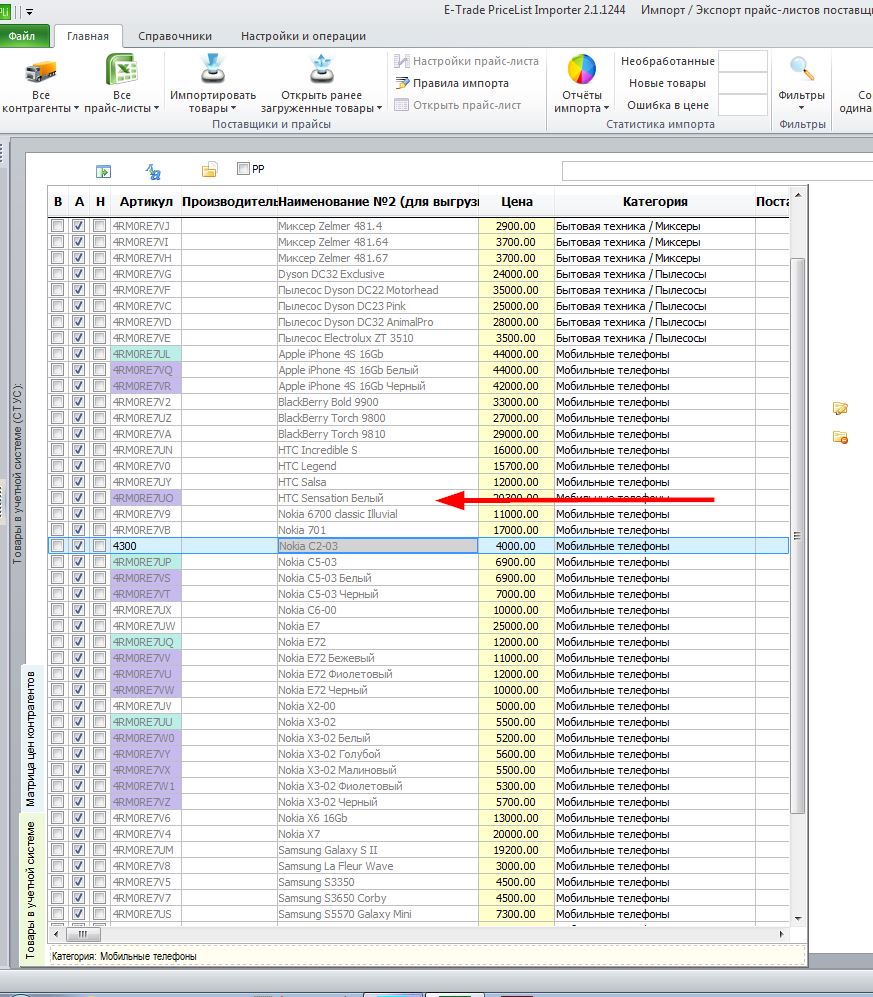Check 'B' checkbox for Nokia X7 row
The height and width of the screenshot is (997, 873).
57,834
